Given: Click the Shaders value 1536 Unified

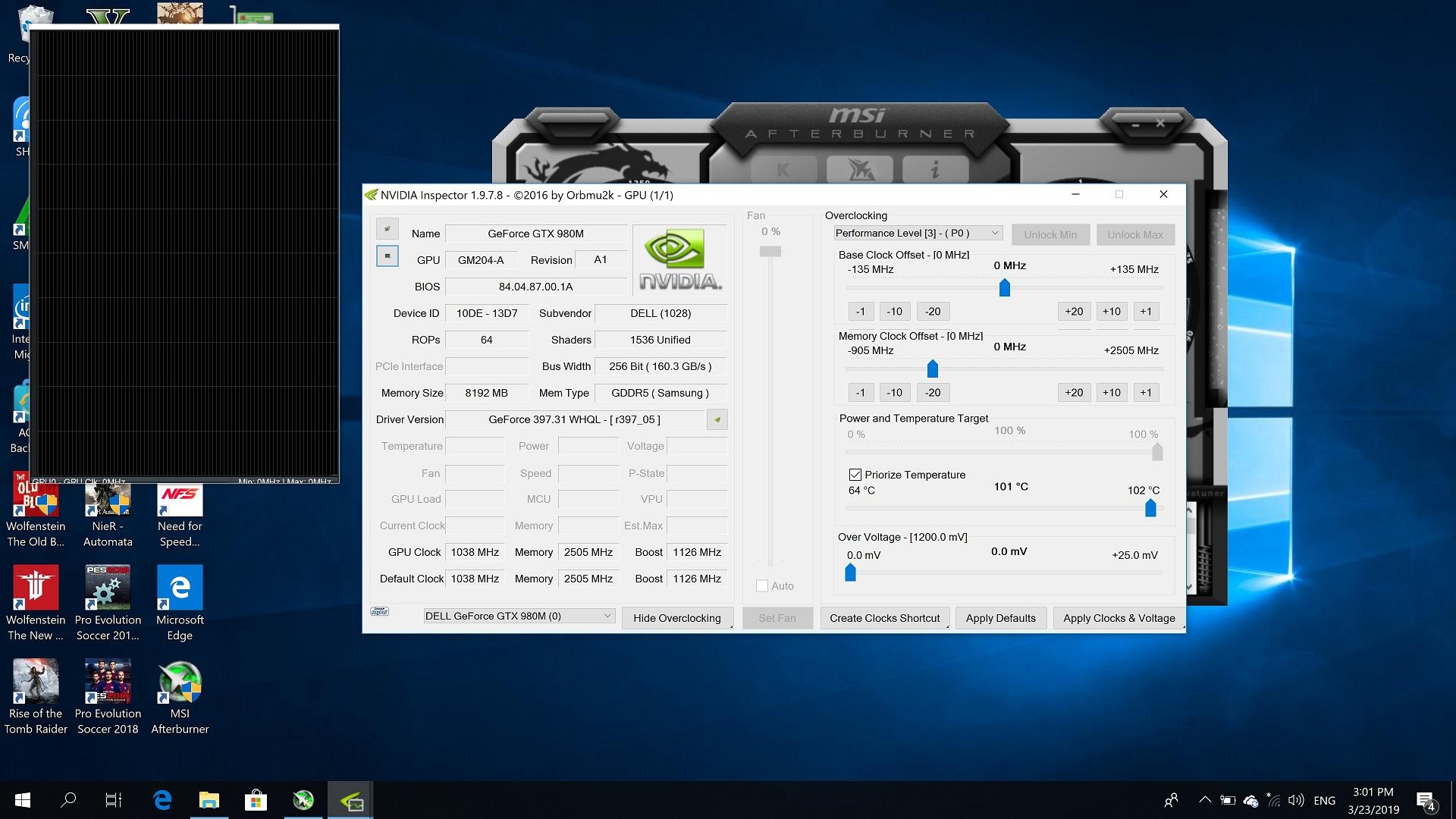Looking at the screenshot, I should [661, 340].
